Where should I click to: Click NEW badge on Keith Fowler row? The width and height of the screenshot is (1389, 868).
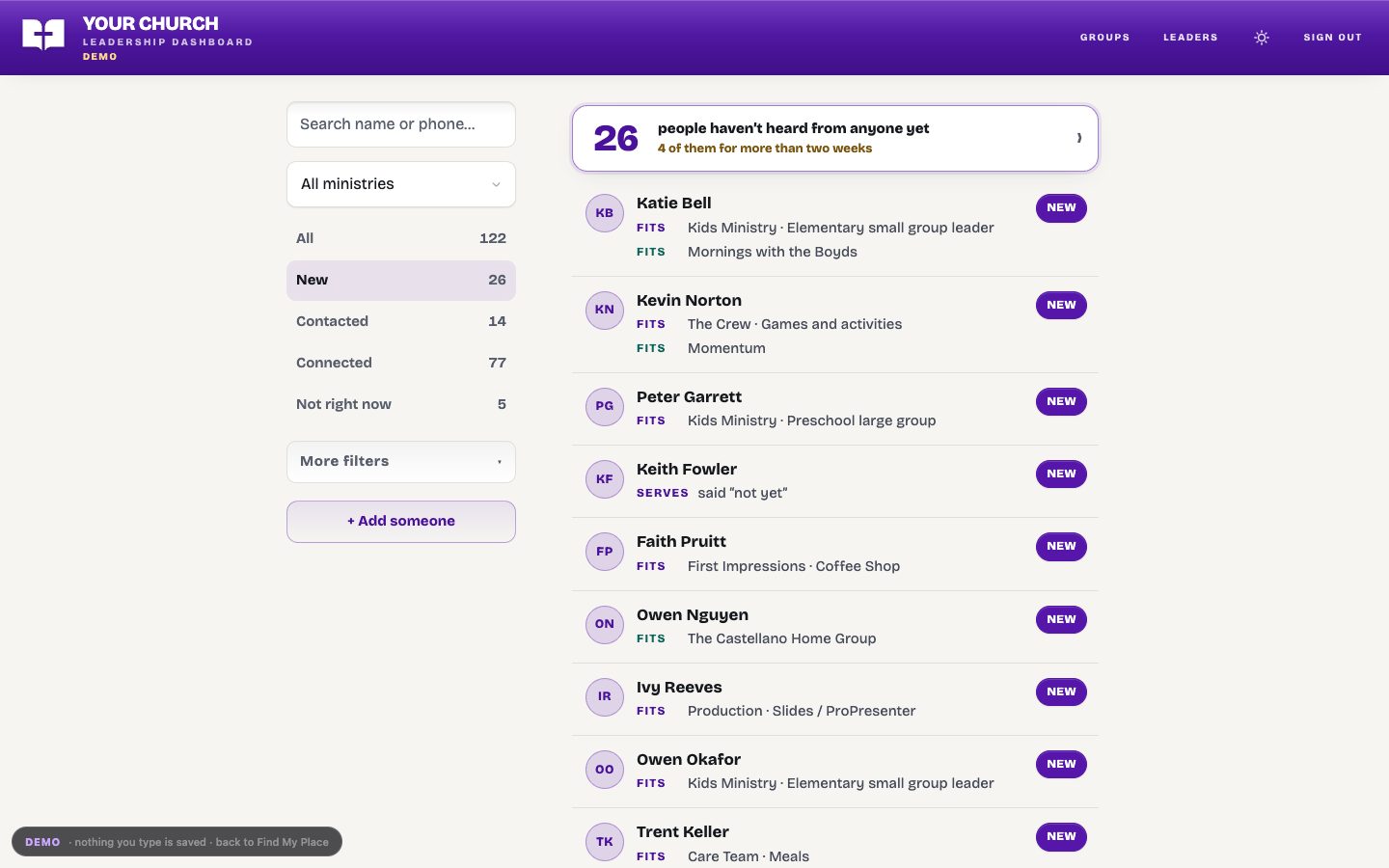tap(1061, 475)
